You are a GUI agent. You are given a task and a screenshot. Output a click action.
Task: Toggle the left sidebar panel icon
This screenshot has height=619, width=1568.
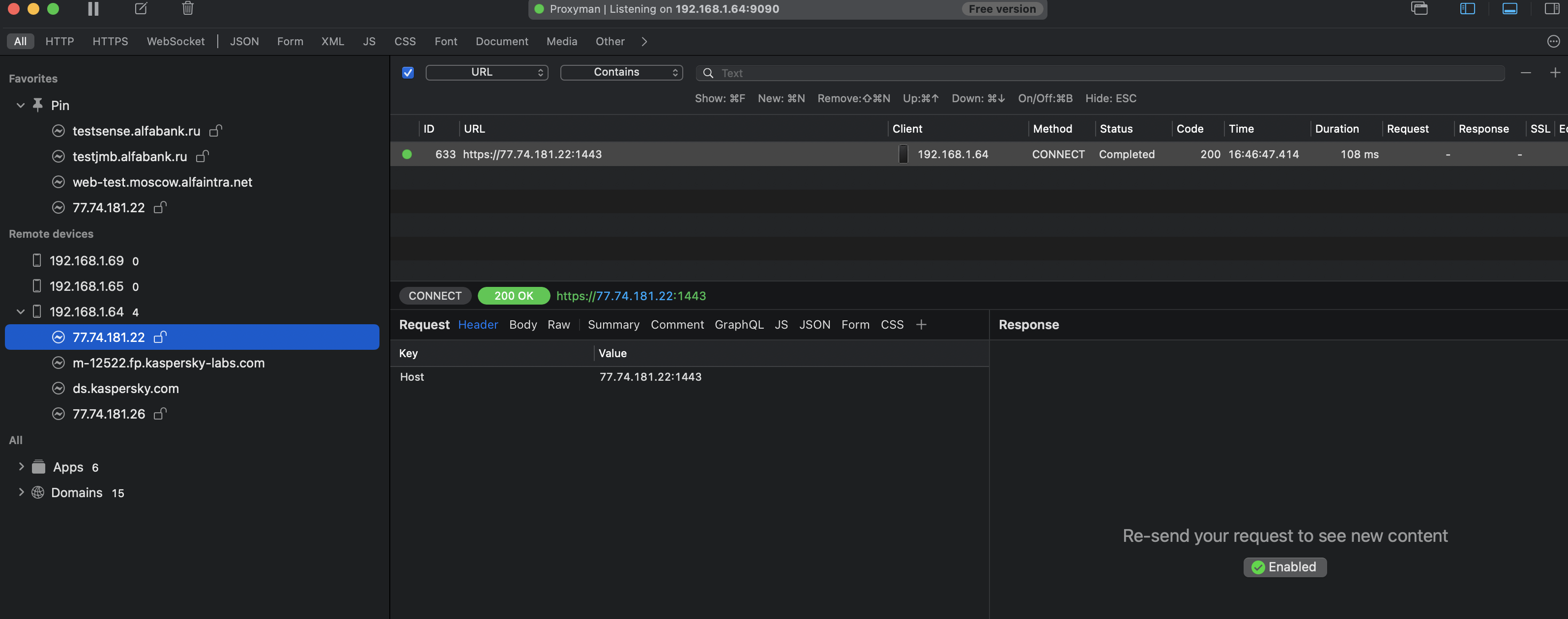pyautogui.click(x=1468, y=8)
